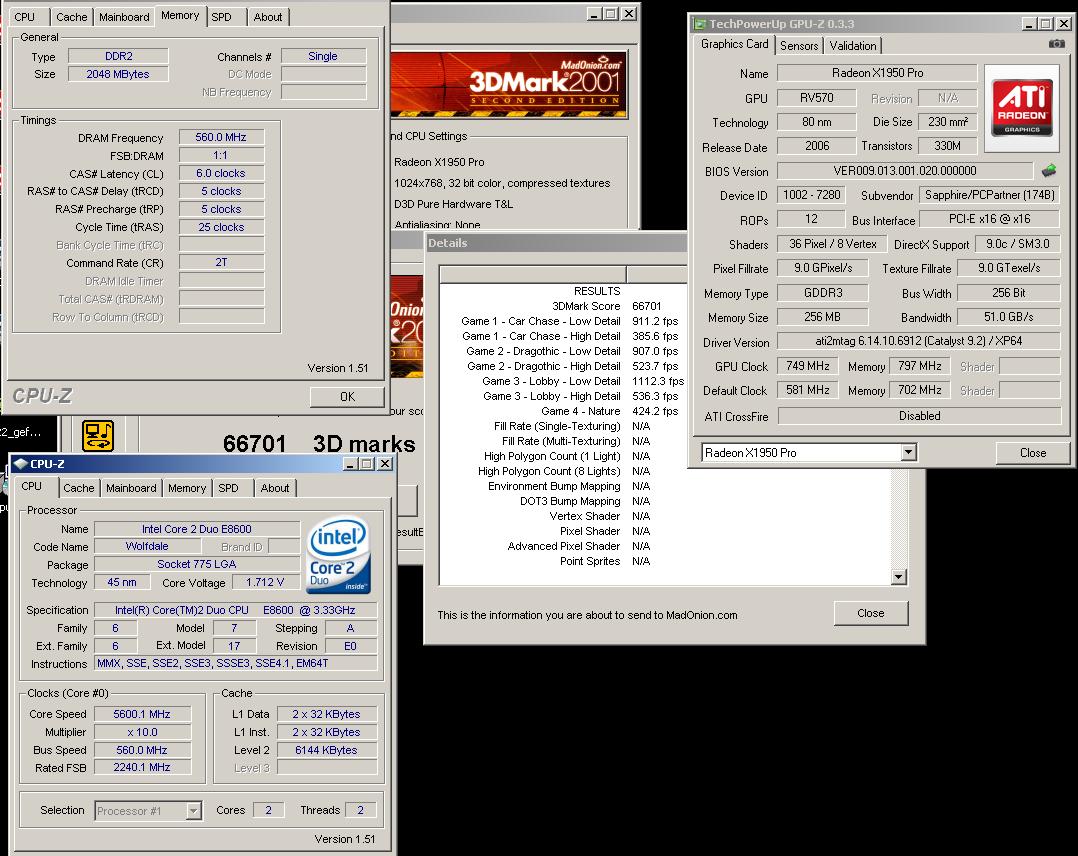Click the yellow 3DMark icon beside the score
Image resolution: width=1078 pixels, height=856 pixels.
click(x=98, y=436)
